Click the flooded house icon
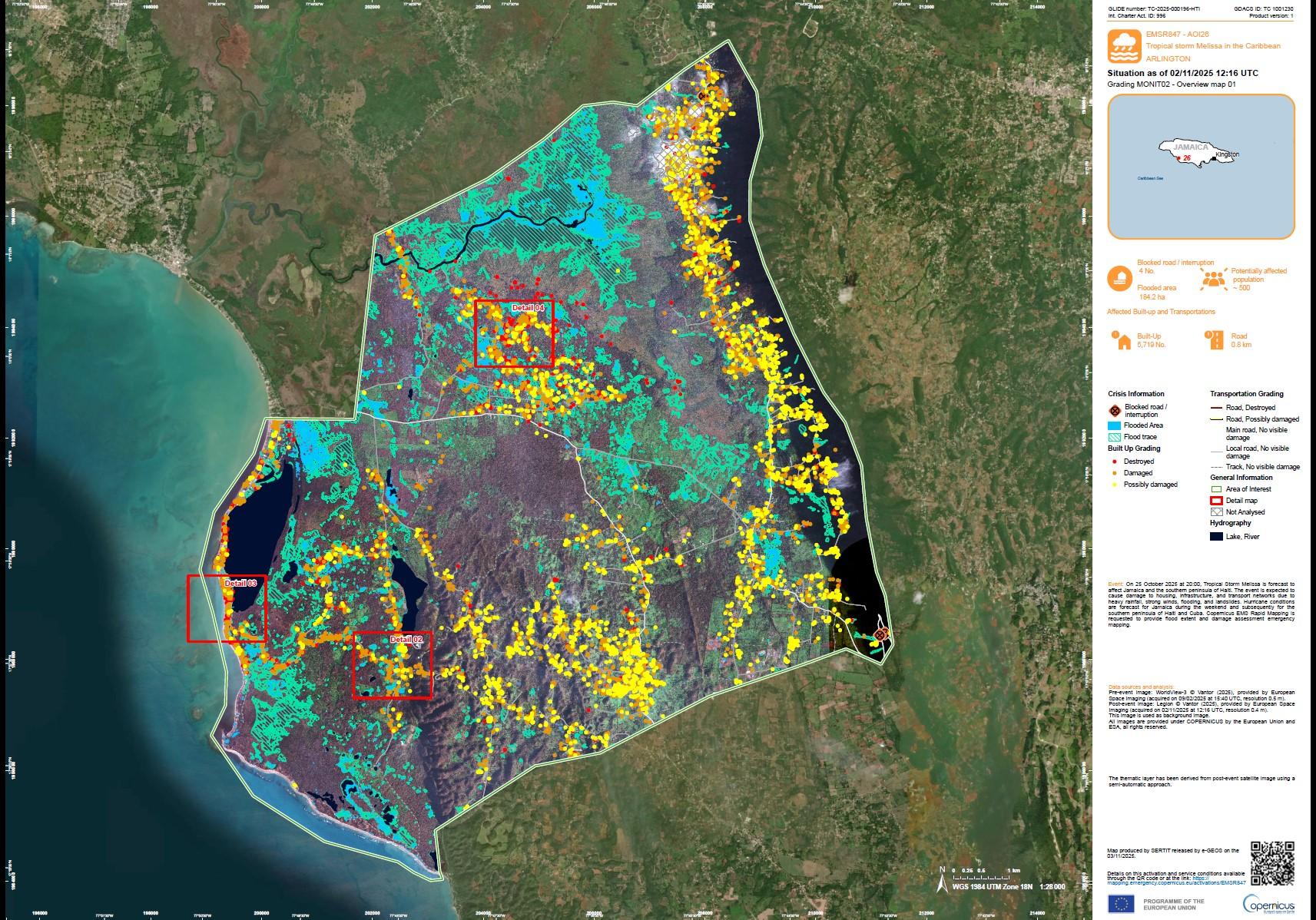Viewport: 1316px width, 920px height. [1119, 278]
